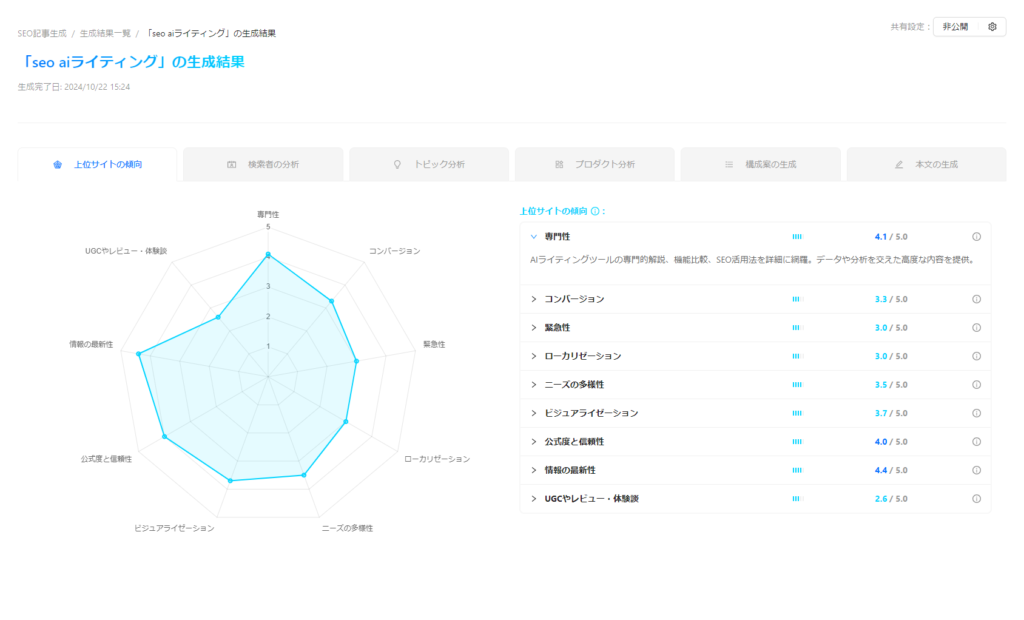1024x620 pixels.
Task: Expand the コンバージョン row
Action: pyautogui.click(x=534, y=299)
